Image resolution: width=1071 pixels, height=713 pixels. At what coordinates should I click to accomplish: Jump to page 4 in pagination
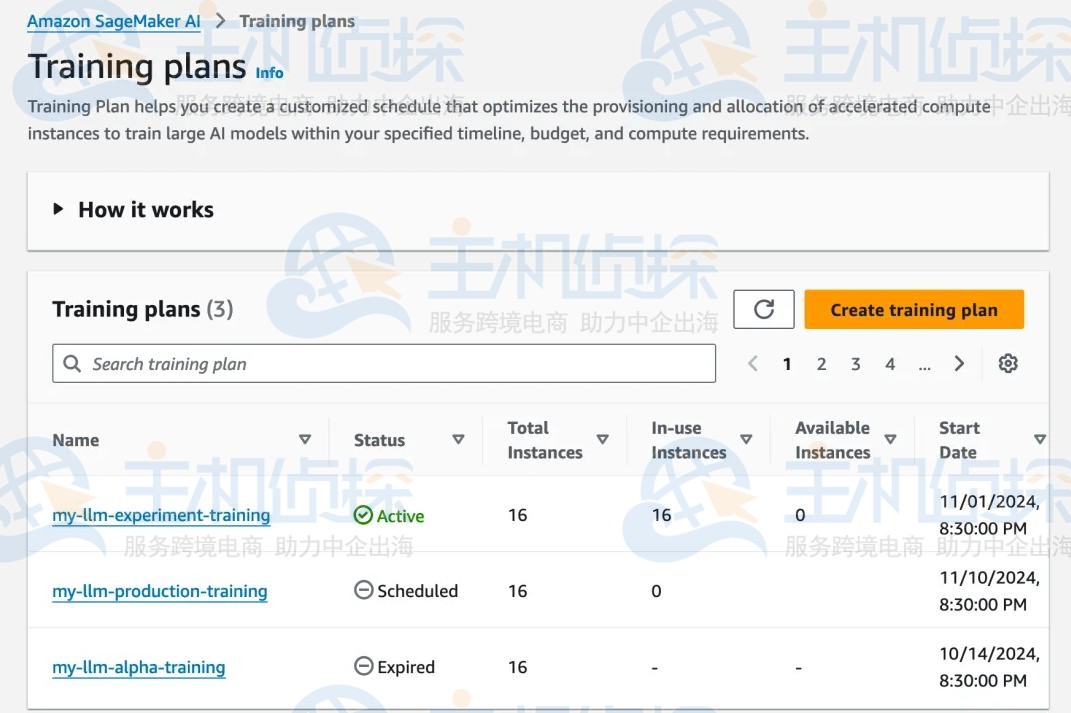coord(890,364)
